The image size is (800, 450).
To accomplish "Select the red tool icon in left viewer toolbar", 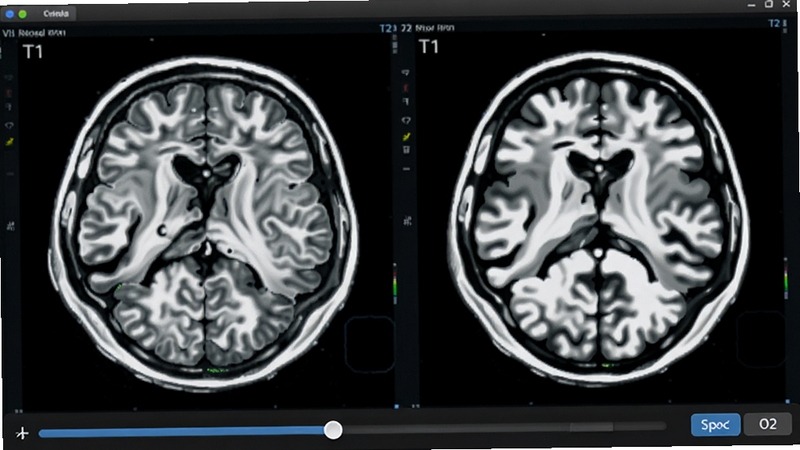I will [x=9, y=93].
